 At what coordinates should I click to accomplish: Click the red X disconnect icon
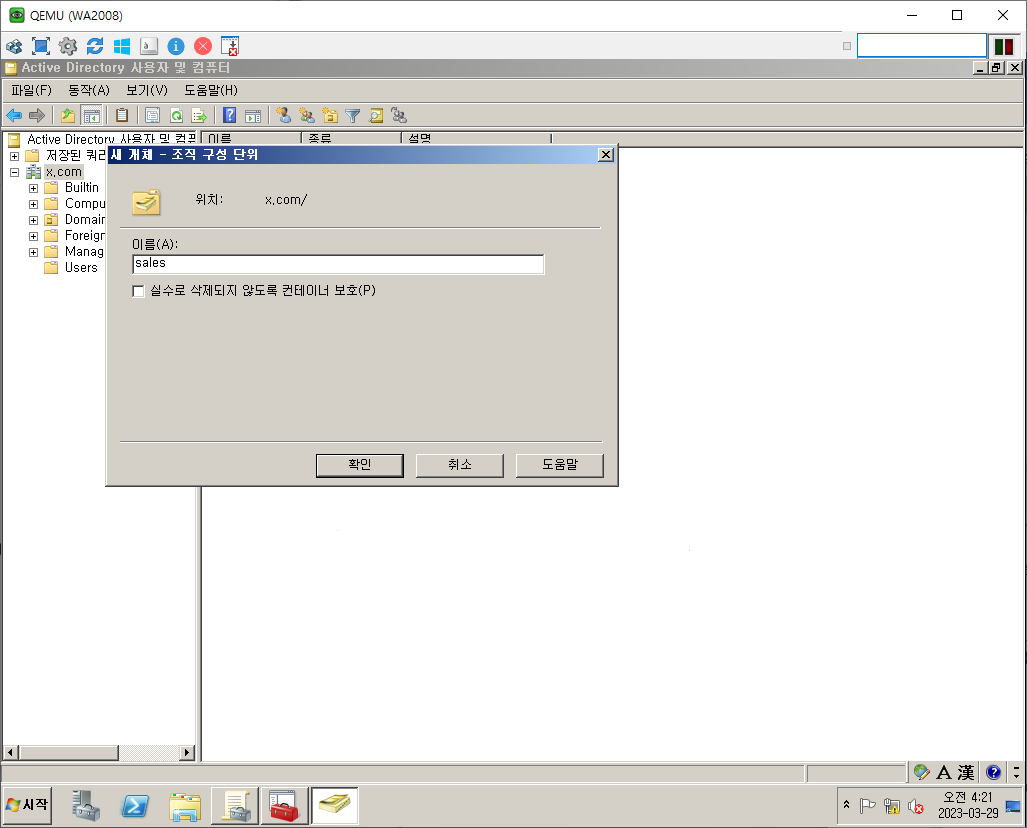(x=203, y=46)
